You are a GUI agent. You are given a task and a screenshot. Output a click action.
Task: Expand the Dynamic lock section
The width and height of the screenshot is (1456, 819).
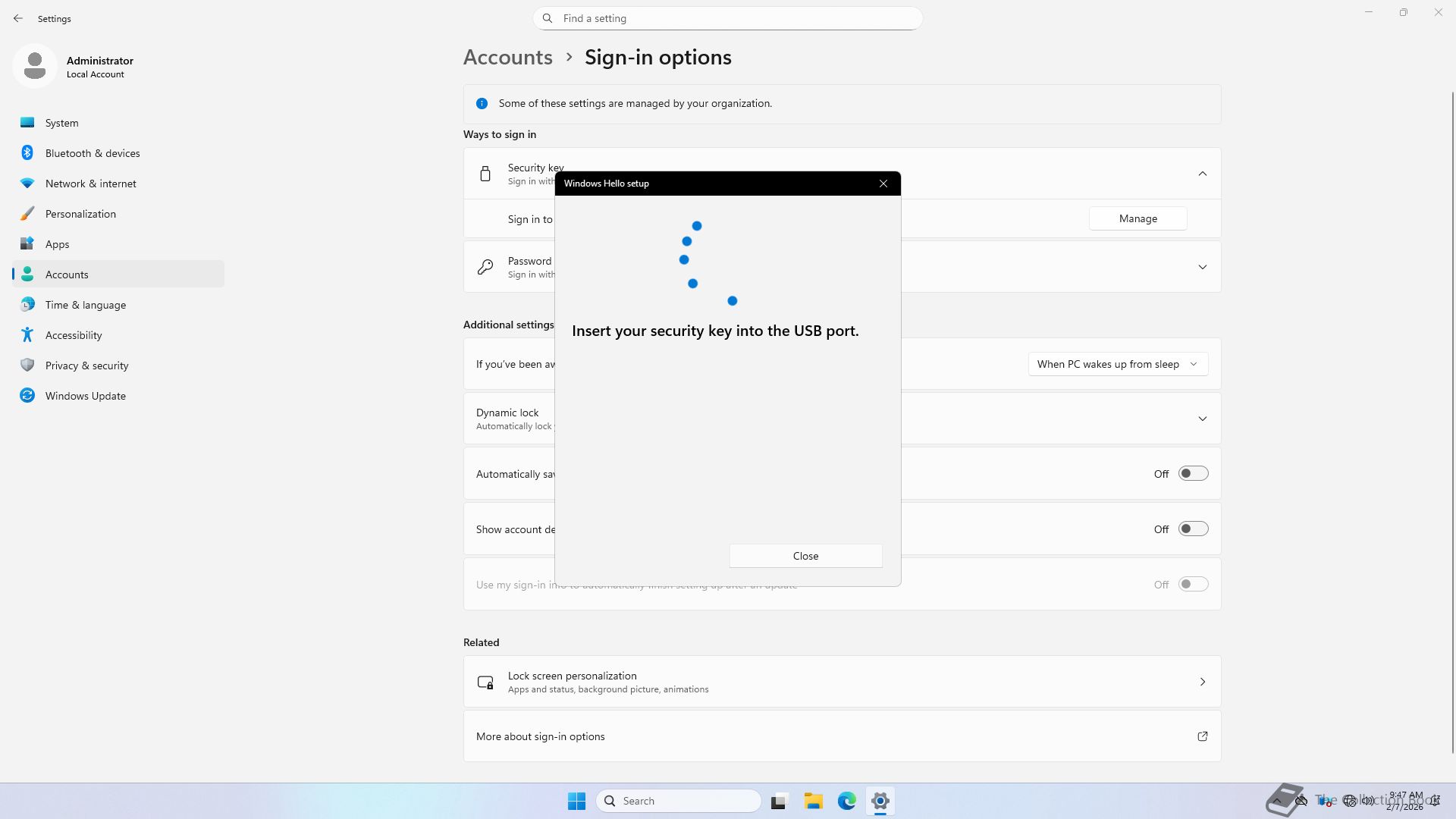1202,419
